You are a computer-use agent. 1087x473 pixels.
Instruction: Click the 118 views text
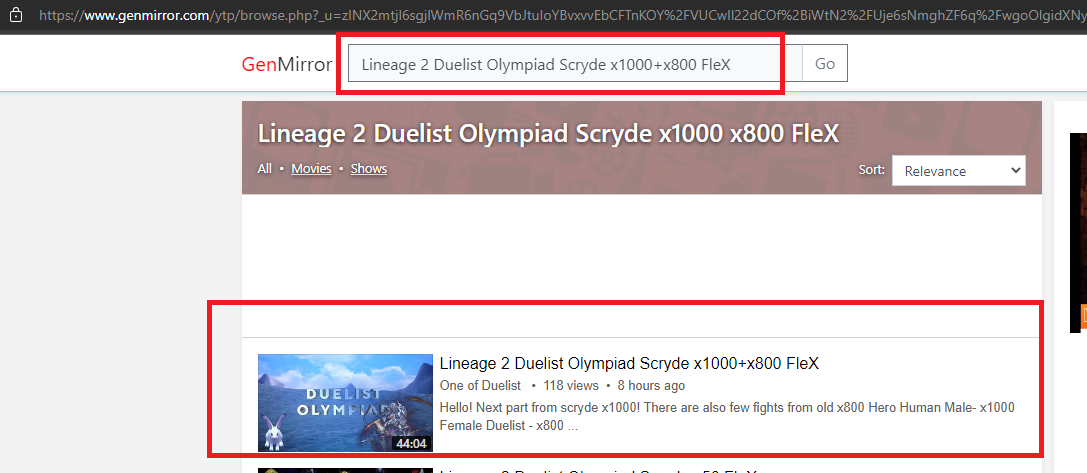pyautogui.click(x=571, y=386)
